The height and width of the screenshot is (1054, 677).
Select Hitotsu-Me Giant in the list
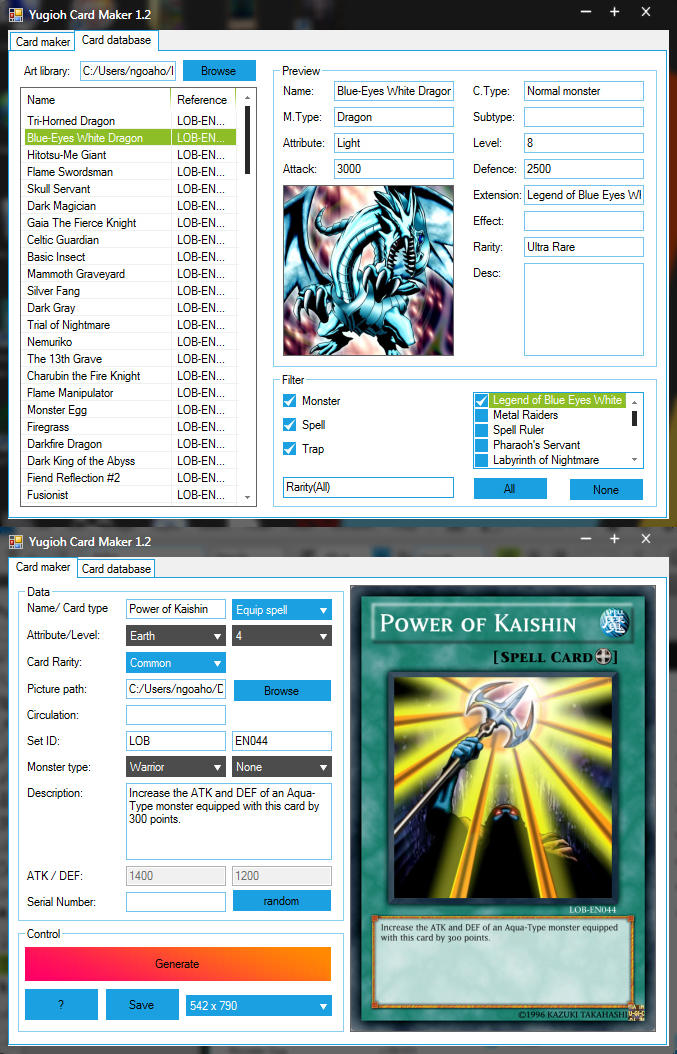[x=129, y=155]
